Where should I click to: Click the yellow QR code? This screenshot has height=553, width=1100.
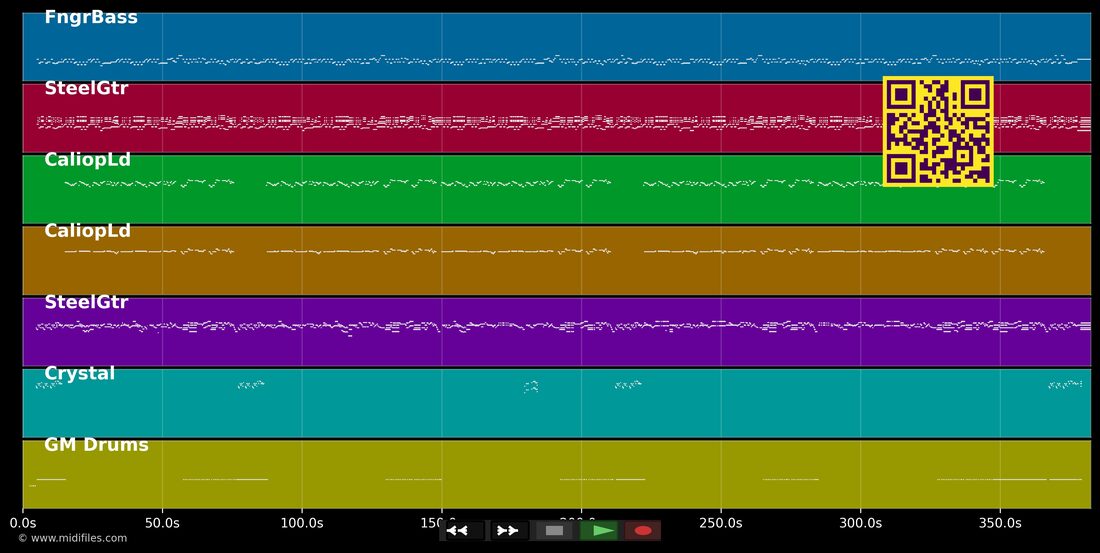click(x=938, y=131)
